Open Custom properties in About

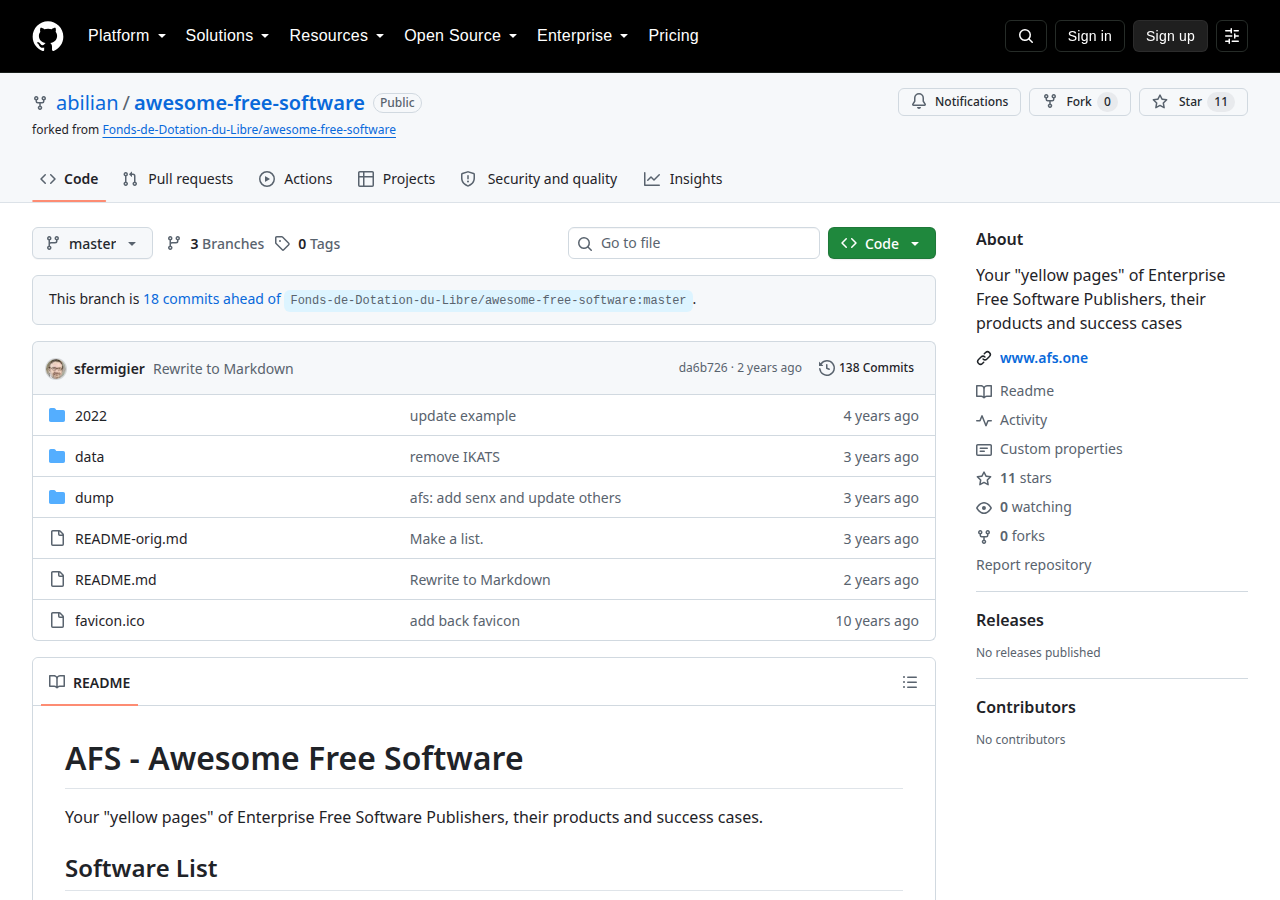click(x=1050, y=449)
